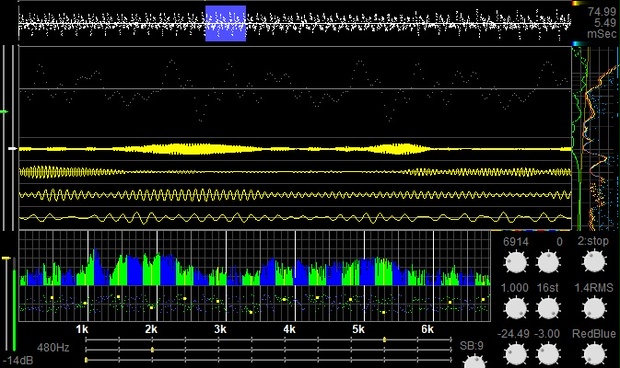Click the yellow marker on the top horizontal slider

[x=384, y=340]
